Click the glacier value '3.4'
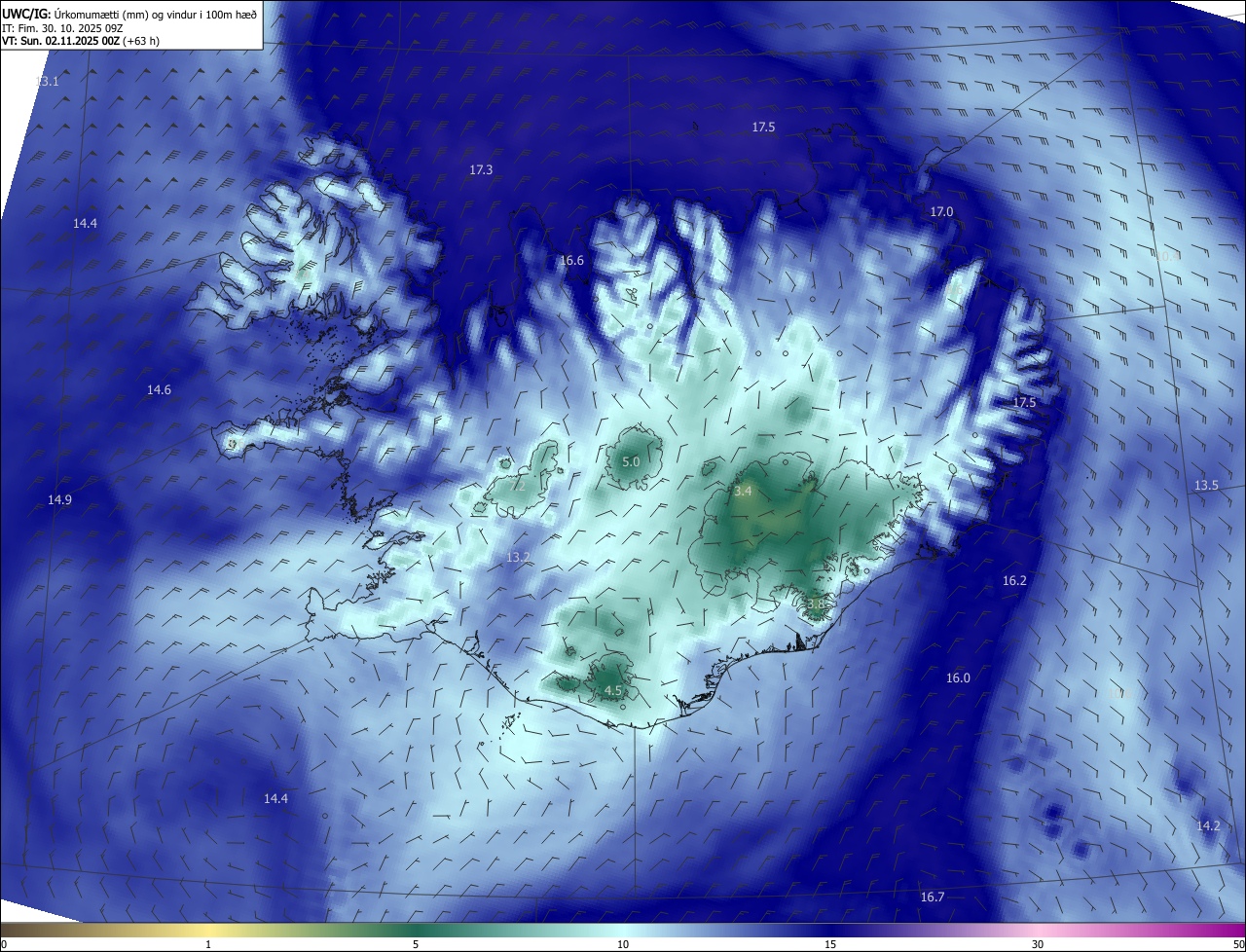Screen dimensions: 1246x952 coord(743,492)
